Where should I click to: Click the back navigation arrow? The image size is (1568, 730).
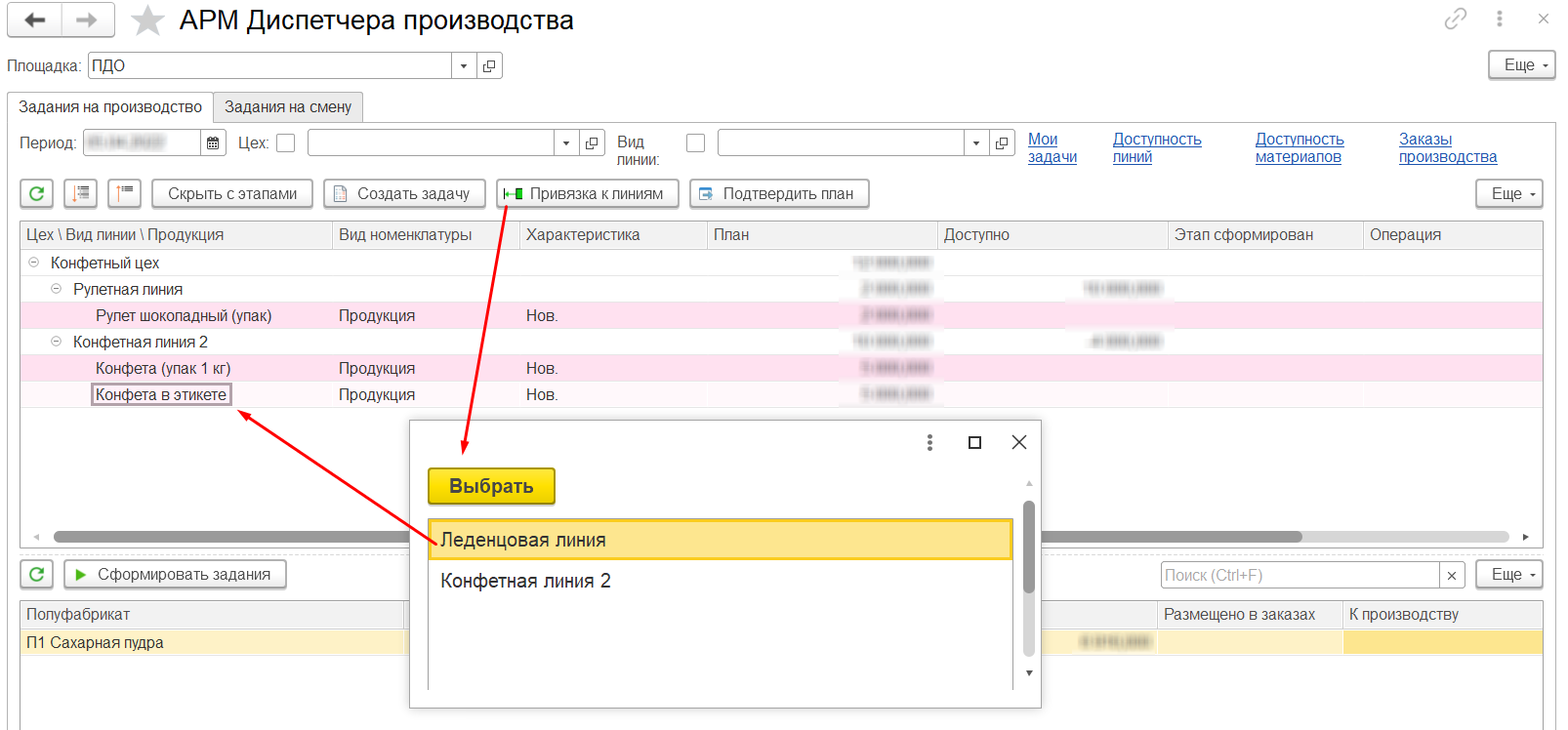tap(35, 20)
